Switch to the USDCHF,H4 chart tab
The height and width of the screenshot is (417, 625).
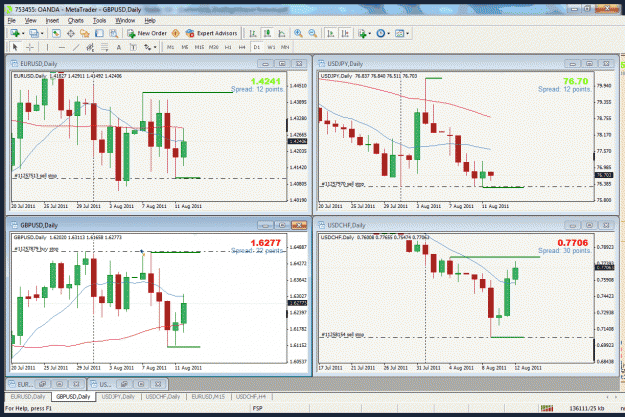(x=251, y=397)
